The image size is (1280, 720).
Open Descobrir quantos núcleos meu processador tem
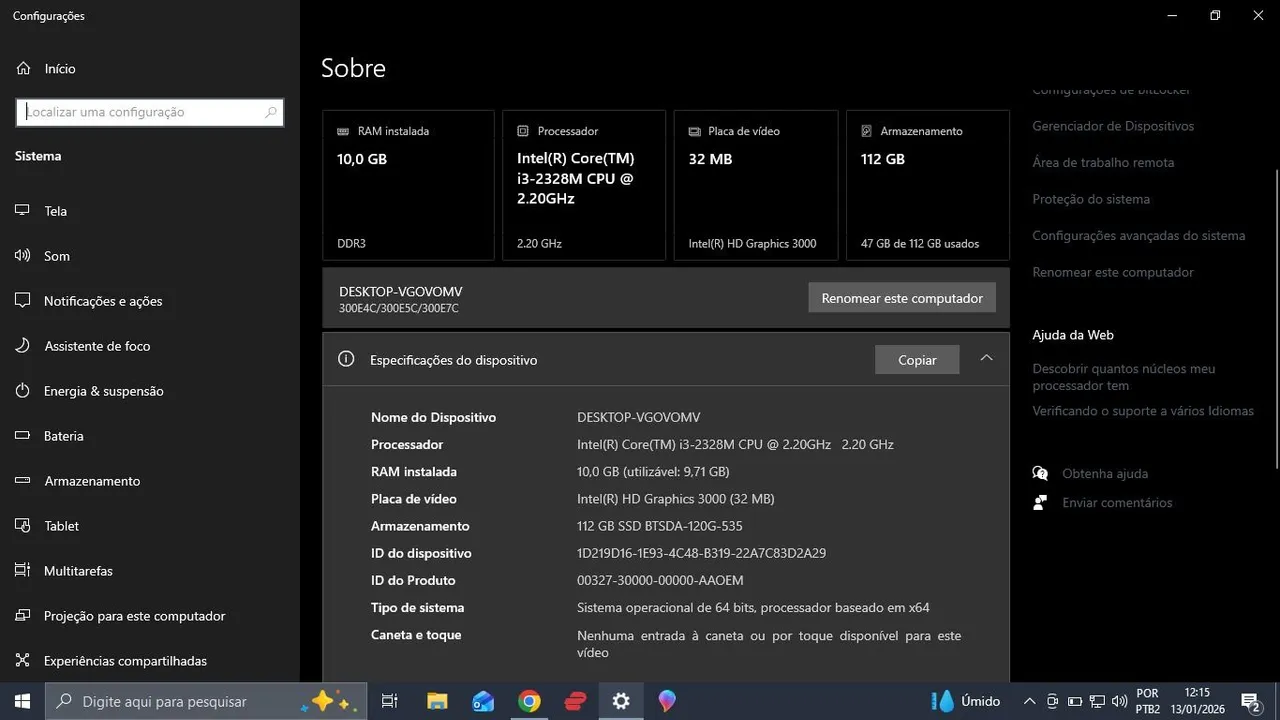pyautogui.click(x=1124, y=377)
